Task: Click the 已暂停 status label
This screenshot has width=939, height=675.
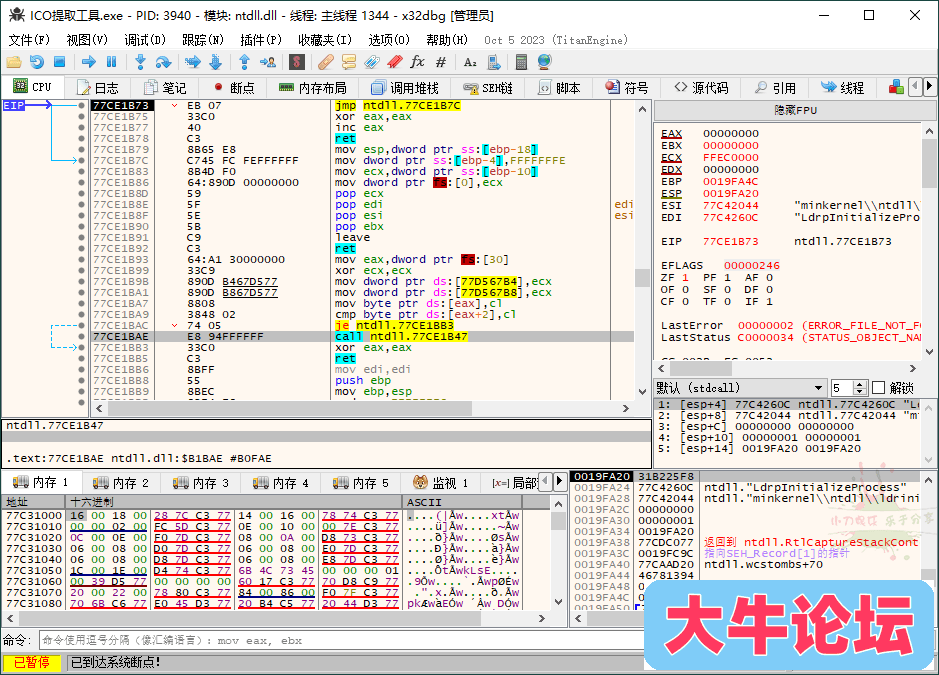Action: (x=32, y=662)
